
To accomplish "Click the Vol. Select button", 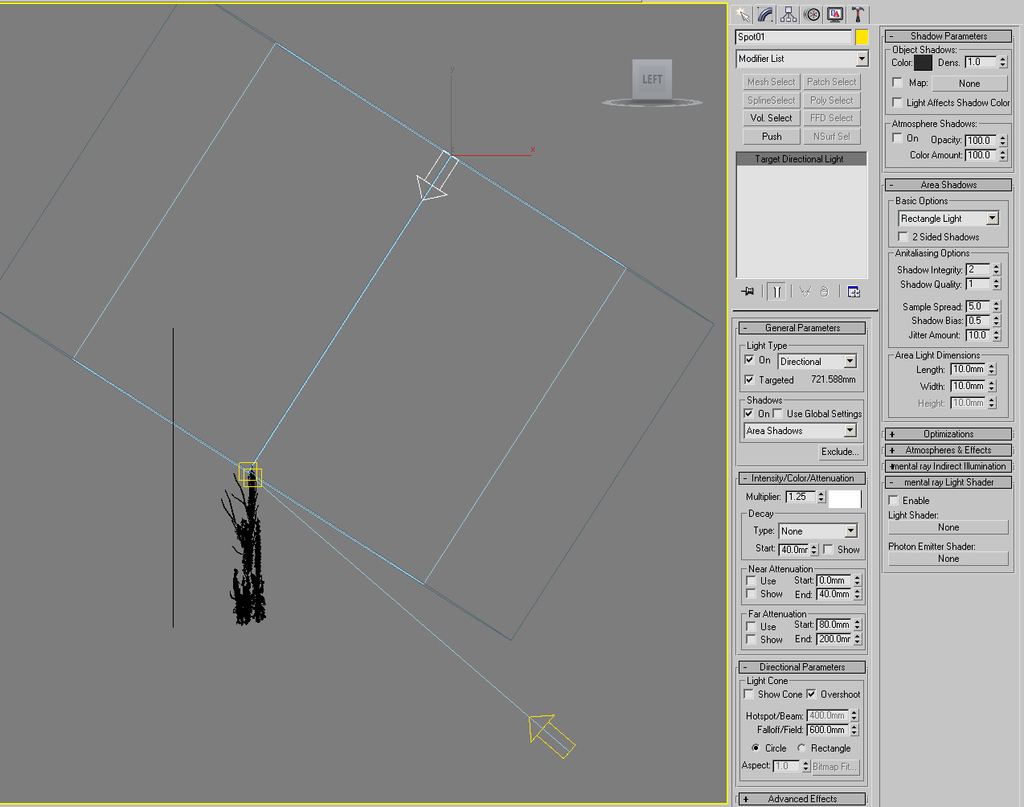I will [x=771, y=118].
